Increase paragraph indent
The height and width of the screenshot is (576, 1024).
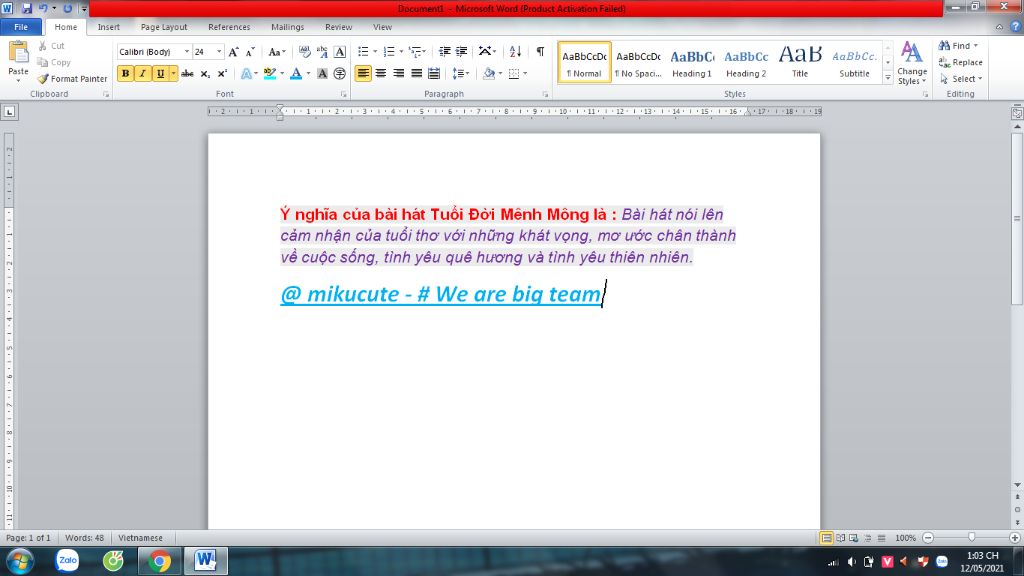tap(462, 52)
